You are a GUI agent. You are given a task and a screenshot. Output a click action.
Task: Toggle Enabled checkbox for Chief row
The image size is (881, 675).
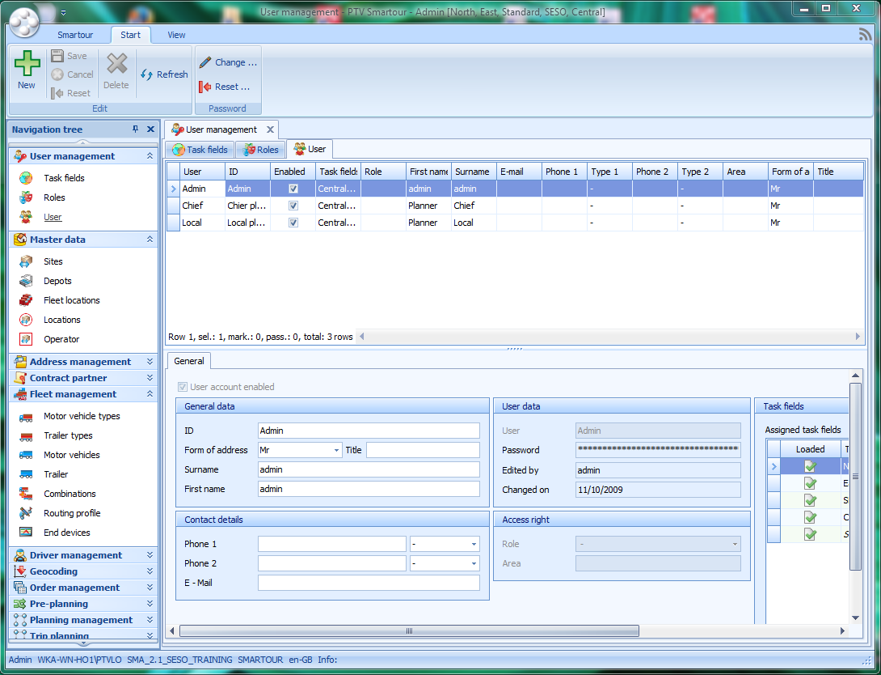(x=293, y=206)
